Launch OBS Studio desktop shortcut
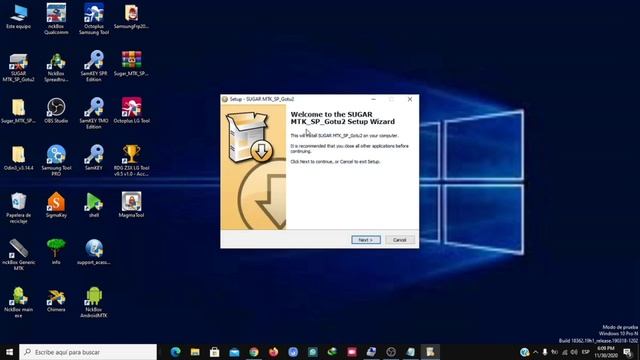640x360 pixels. pos(56,111)
